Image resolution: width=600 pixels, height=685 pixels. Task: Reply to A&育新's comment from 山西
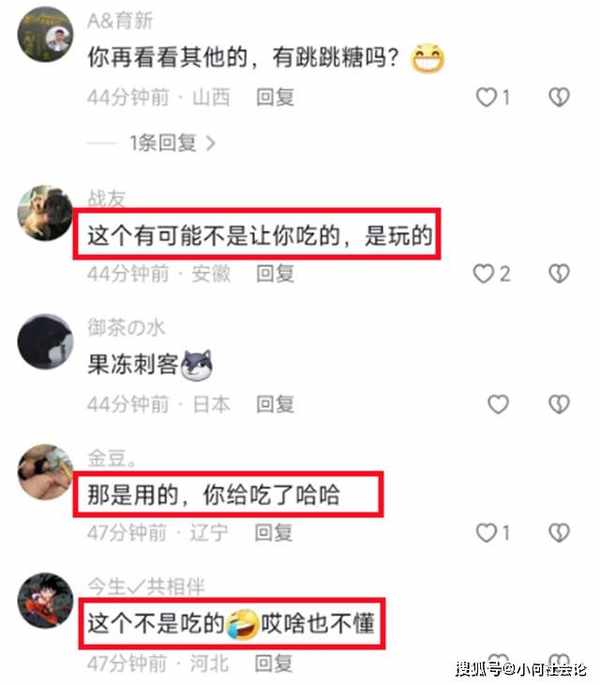(275, 97)
